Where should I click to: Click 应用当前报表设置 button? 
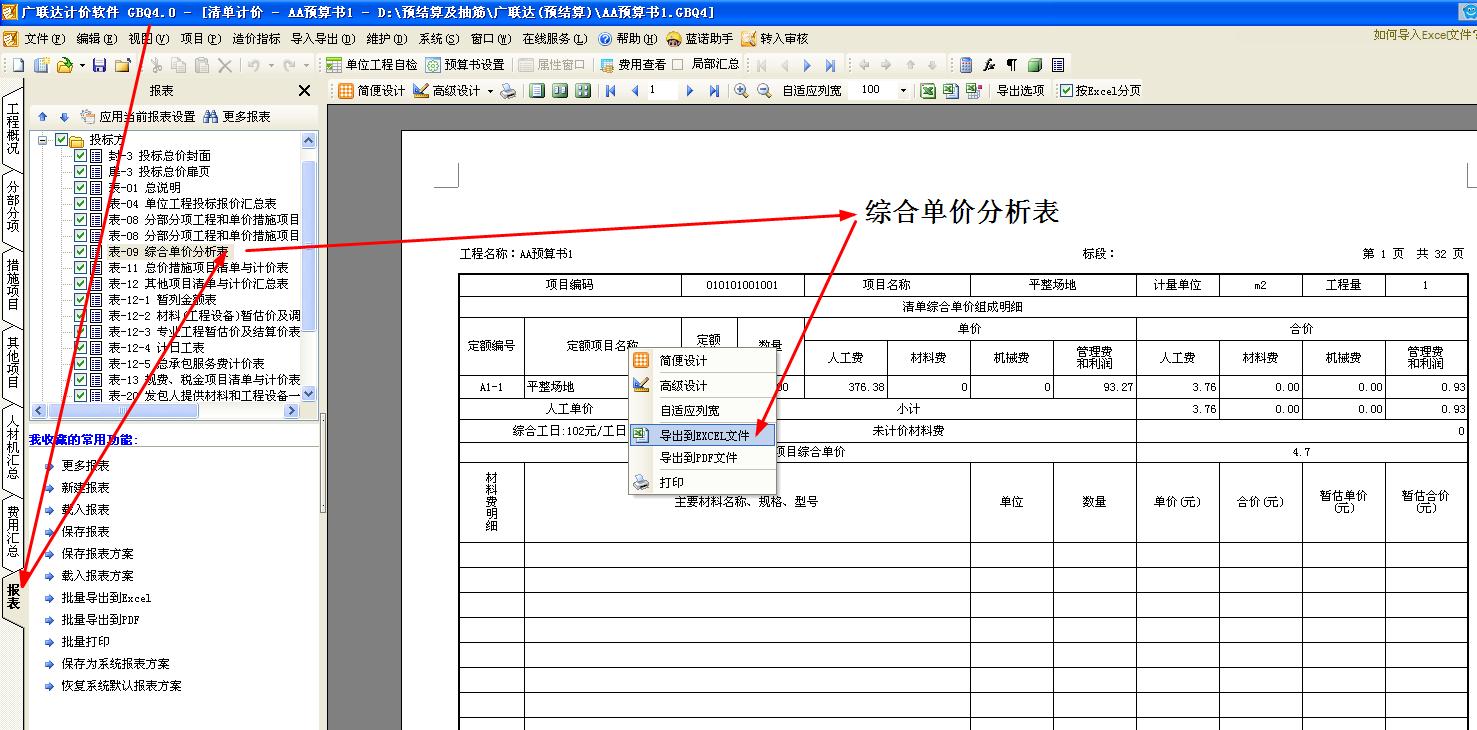click(138, 116)
